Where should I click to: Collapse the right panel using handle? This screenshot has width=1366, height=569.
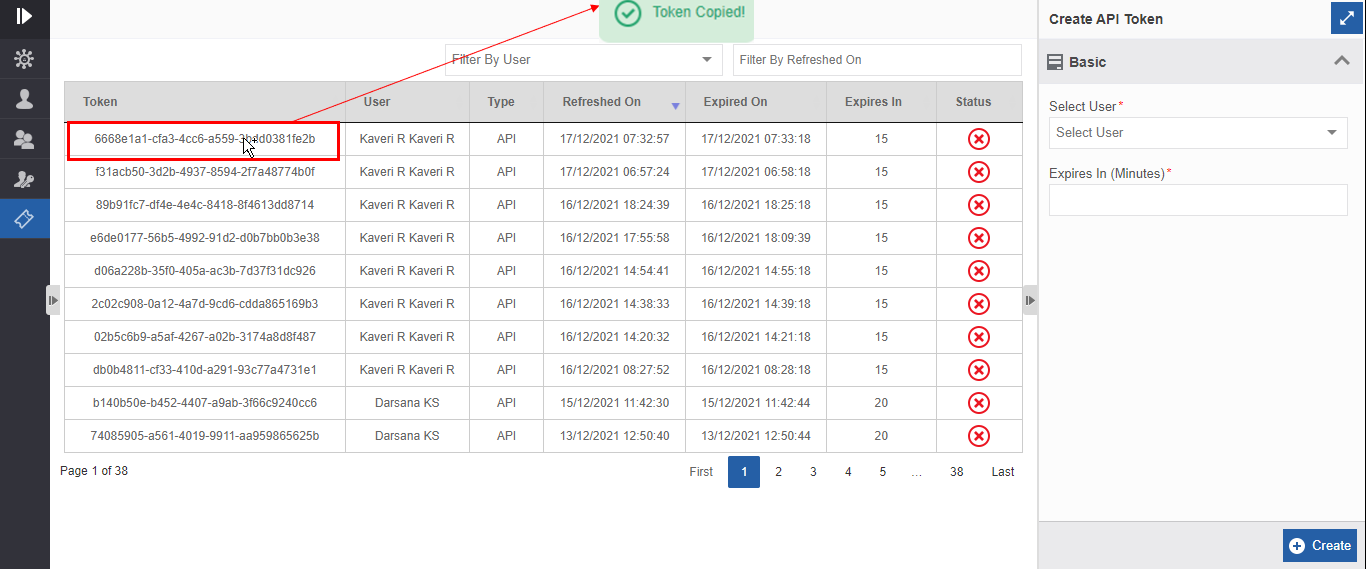pyautogui.click(x=1030, y=300)
